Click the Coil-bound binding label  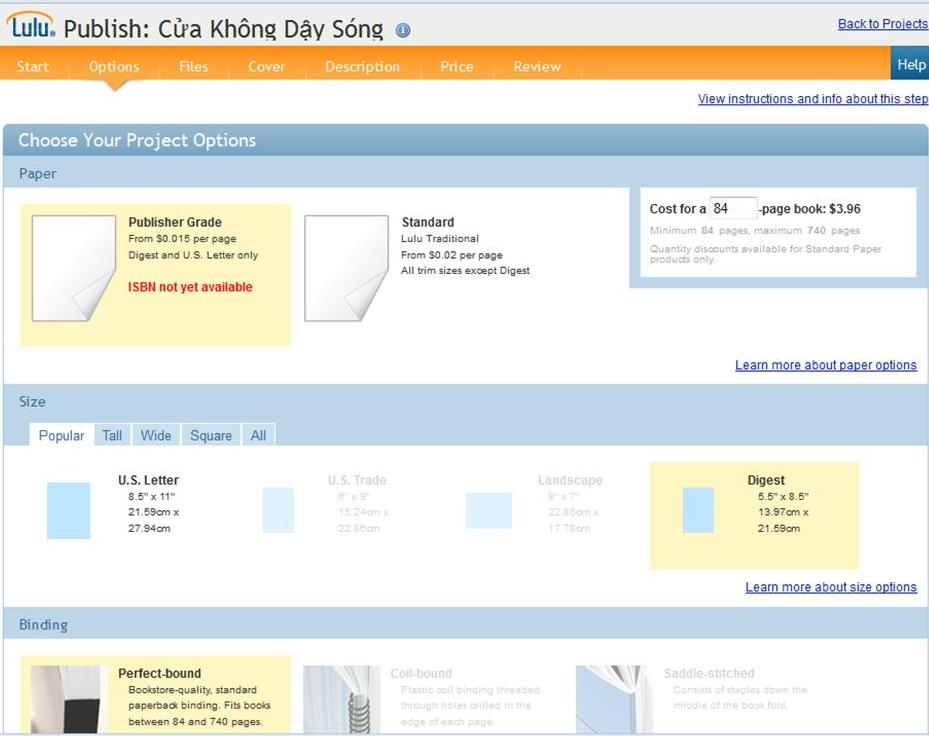(x=421, y=673)
